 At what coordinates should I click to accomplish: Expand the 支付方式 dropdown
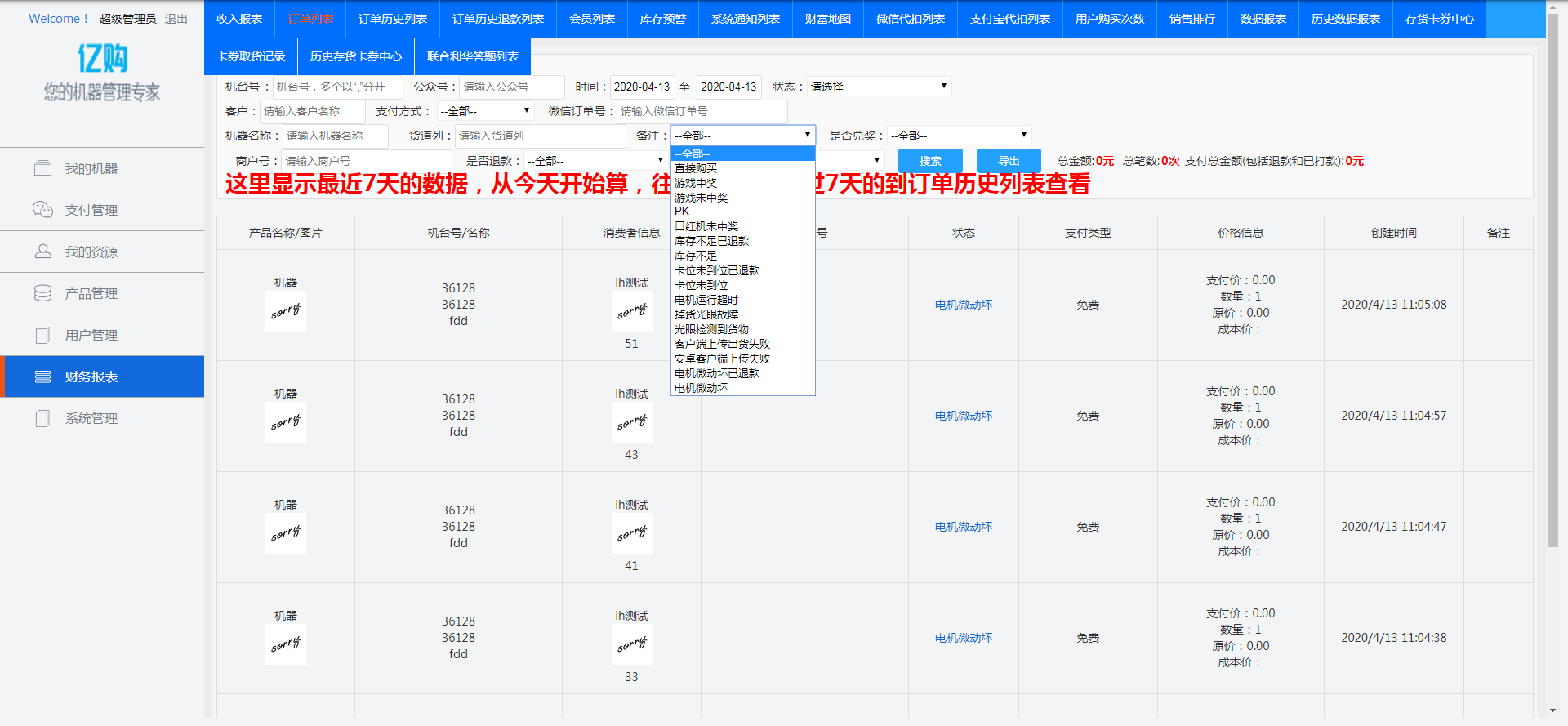coord(485,111)
